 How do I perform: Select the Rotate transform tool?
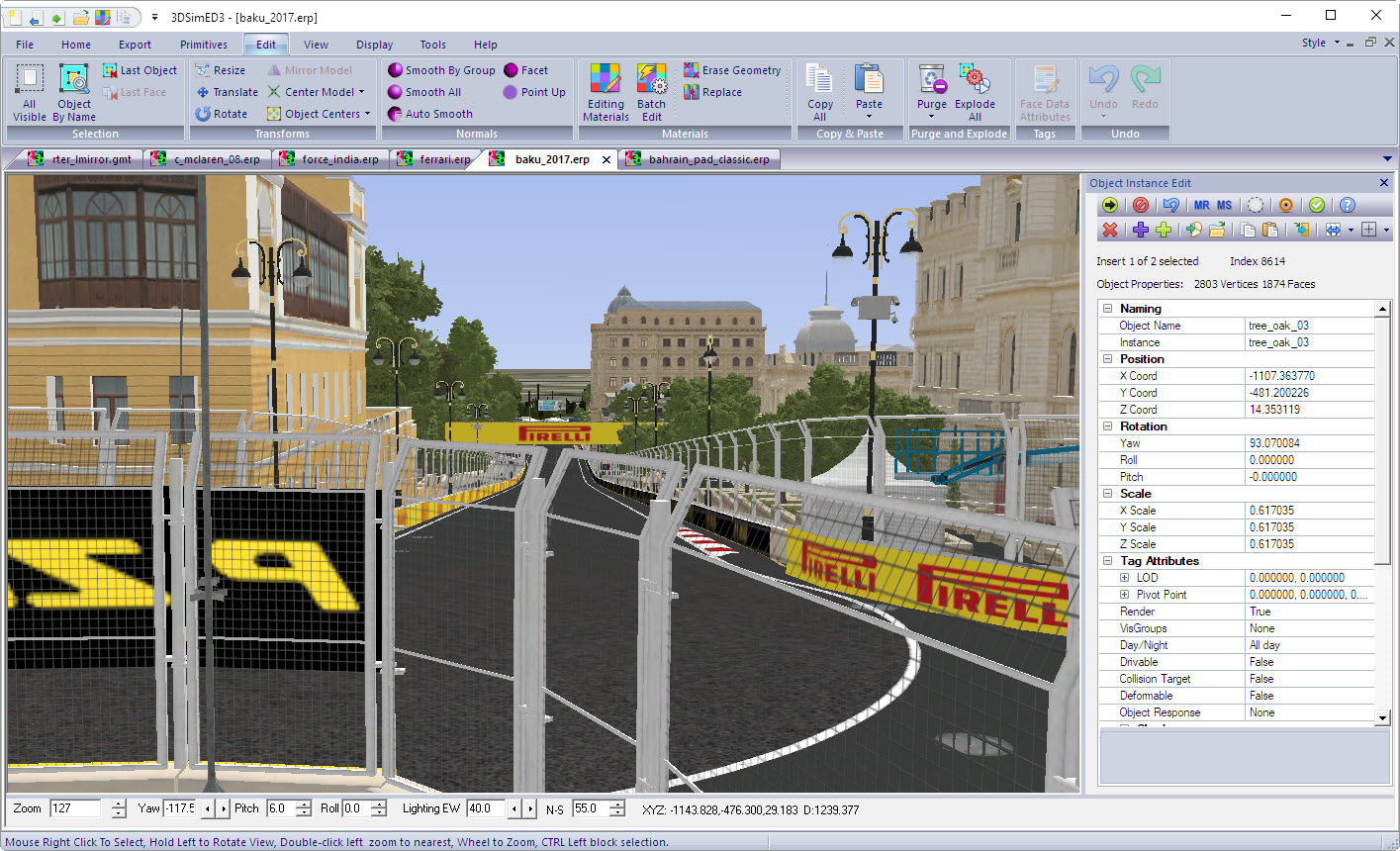[222, 114]
